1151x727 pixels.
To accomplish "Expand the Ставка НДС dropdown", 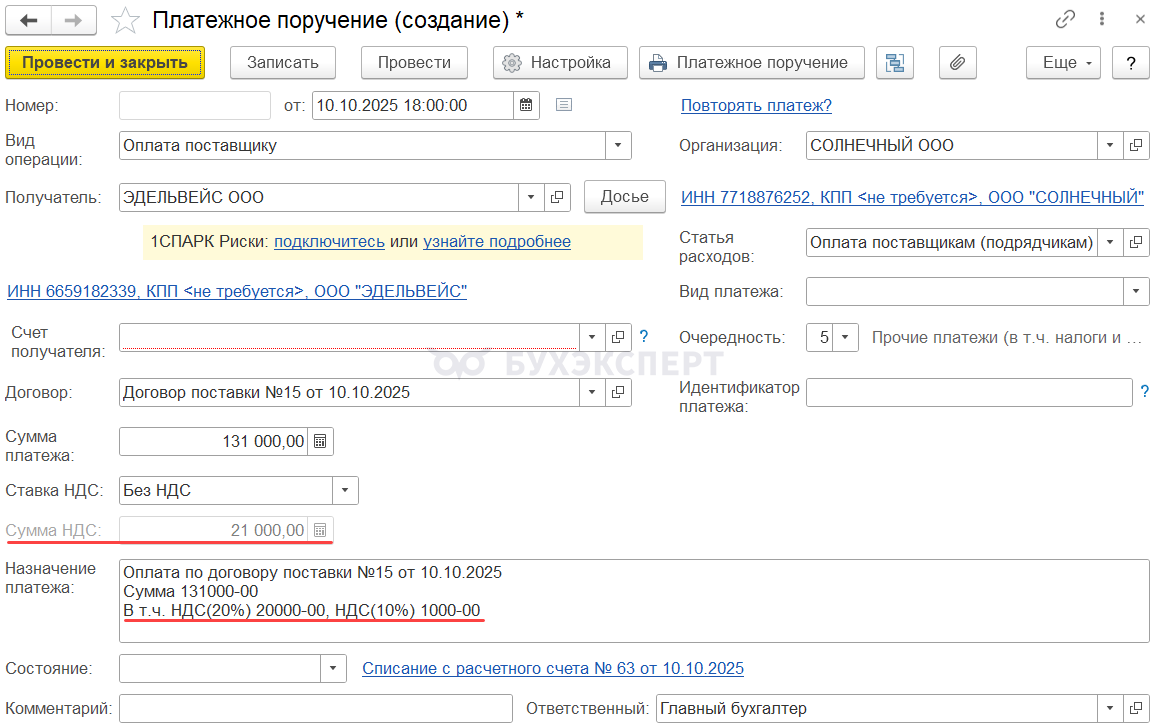I will click(x=345, y=490).
